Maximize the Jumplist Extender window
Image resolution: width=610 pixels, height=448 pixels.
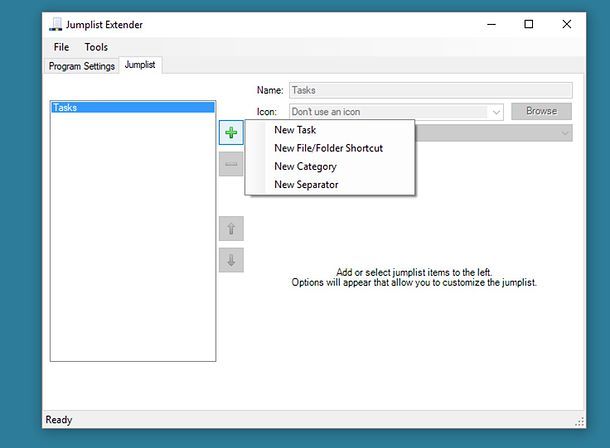point(528,24)
